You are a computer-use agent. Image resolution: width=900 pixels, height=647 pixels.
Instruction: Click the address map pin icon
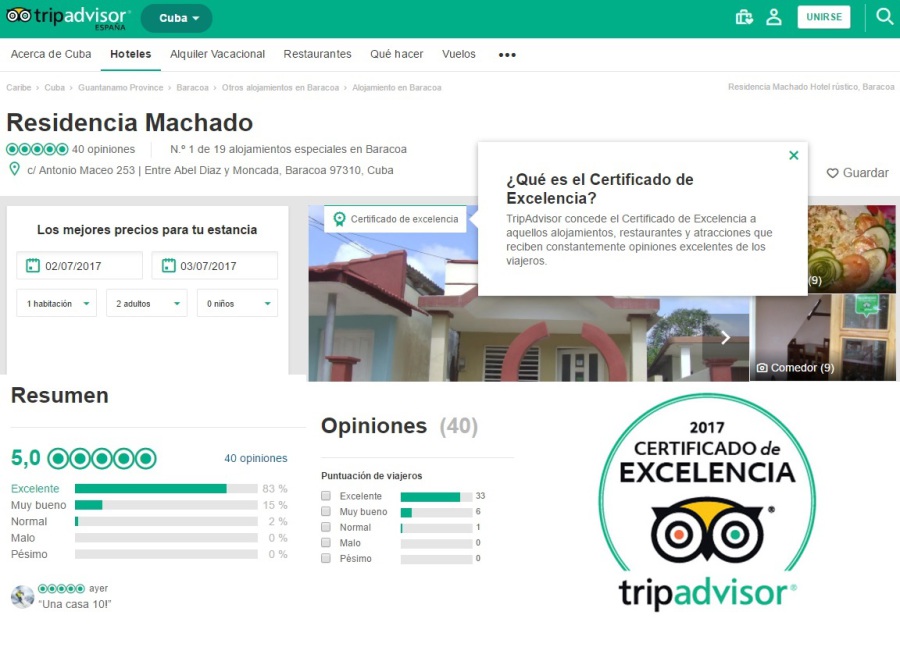pos(14,170)
